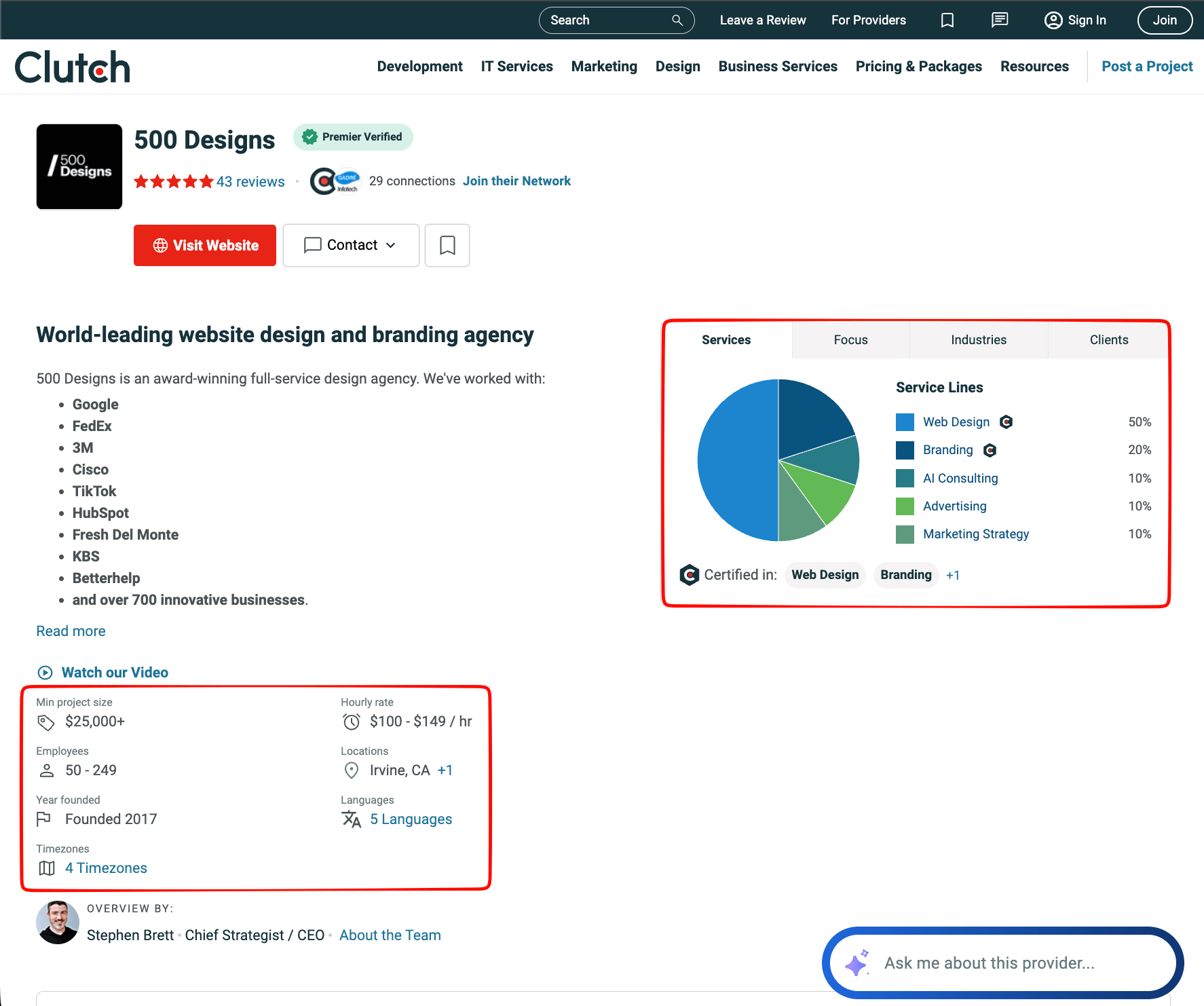This screenshot has width=1204, height=1006.
Task: Open the Business Services menu
Action: tap(778, 67)
